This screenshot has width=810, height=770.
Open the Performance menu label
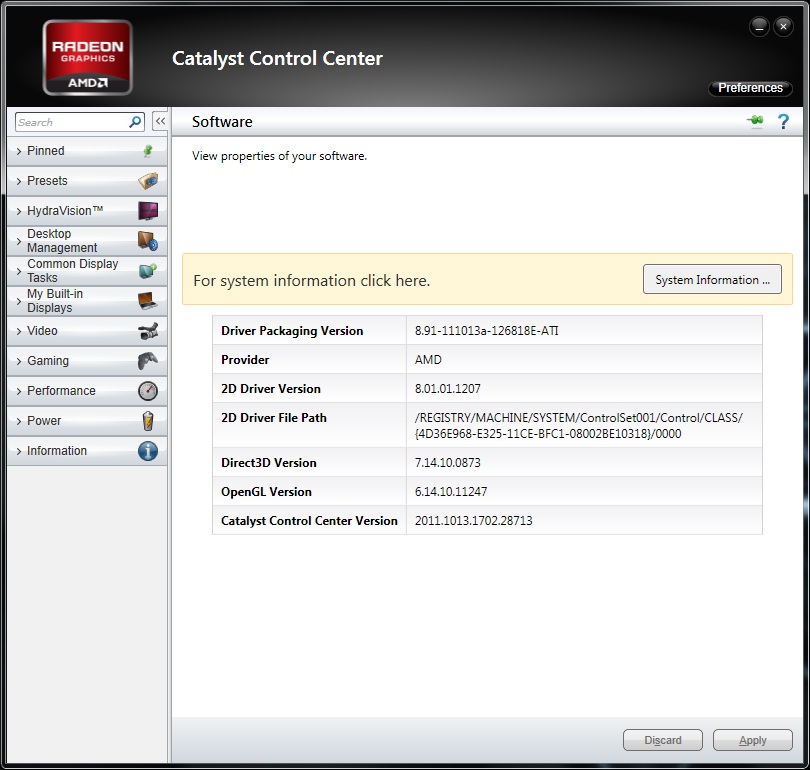point(61,390)
